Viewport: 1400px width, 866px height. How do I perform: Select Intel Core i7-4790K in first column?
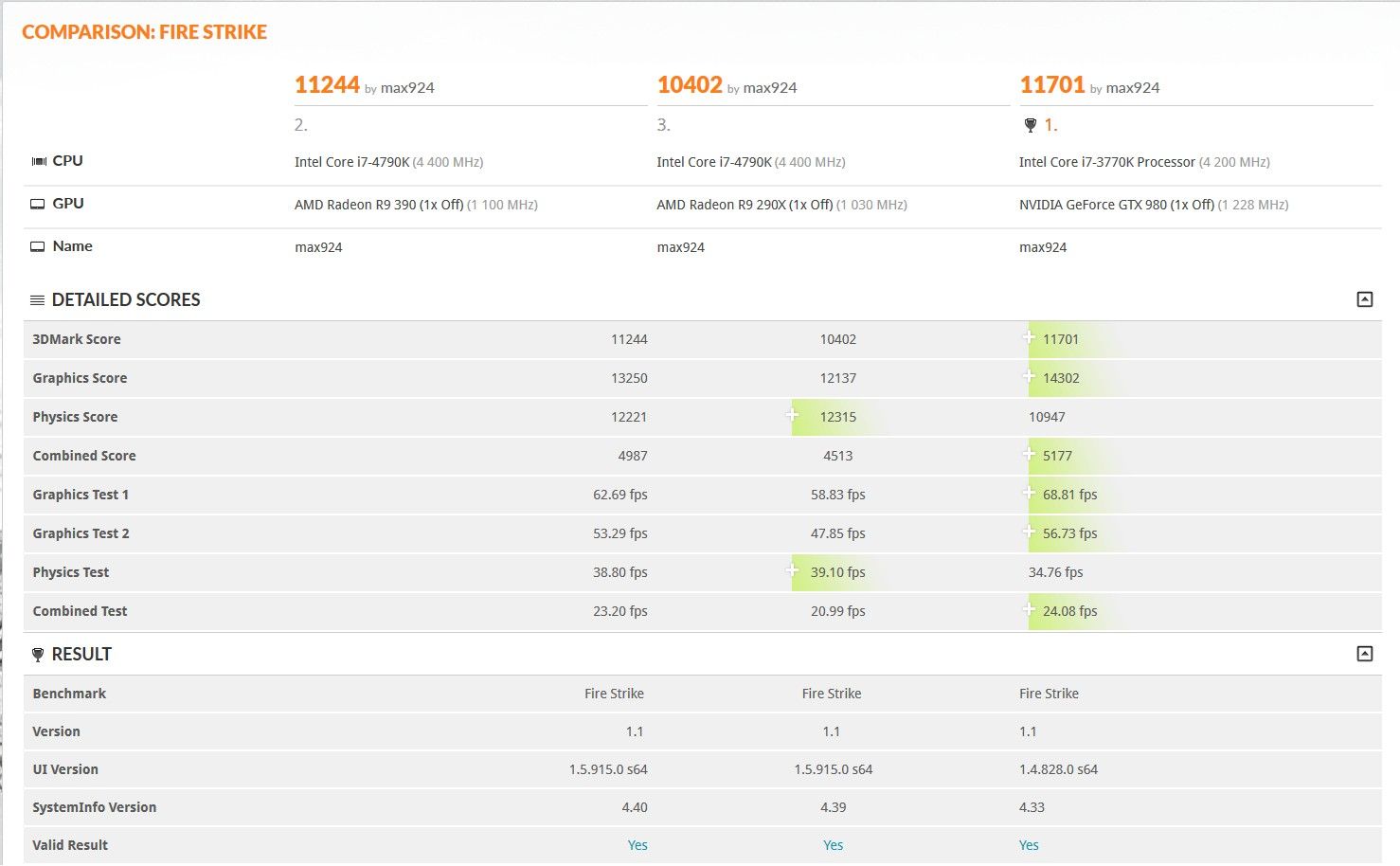[x=352, y=162]
